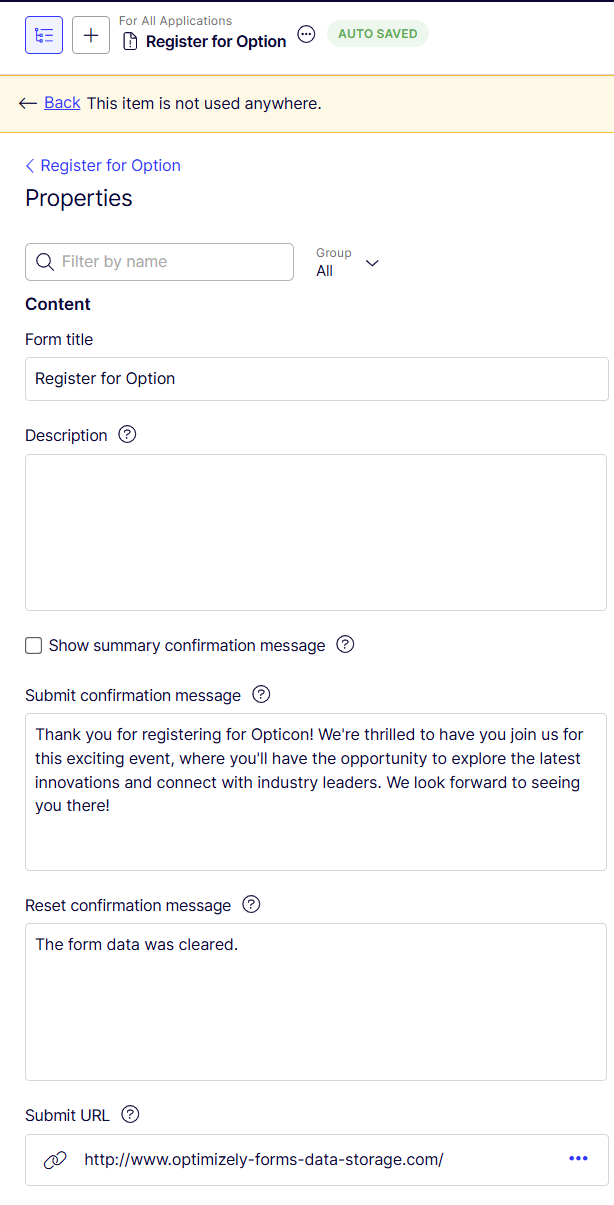Image resolution: width=614 pixels, height=1205 pixels.
Task: Click the Submit URL help icon
Action: click(x=130, y=1114)
